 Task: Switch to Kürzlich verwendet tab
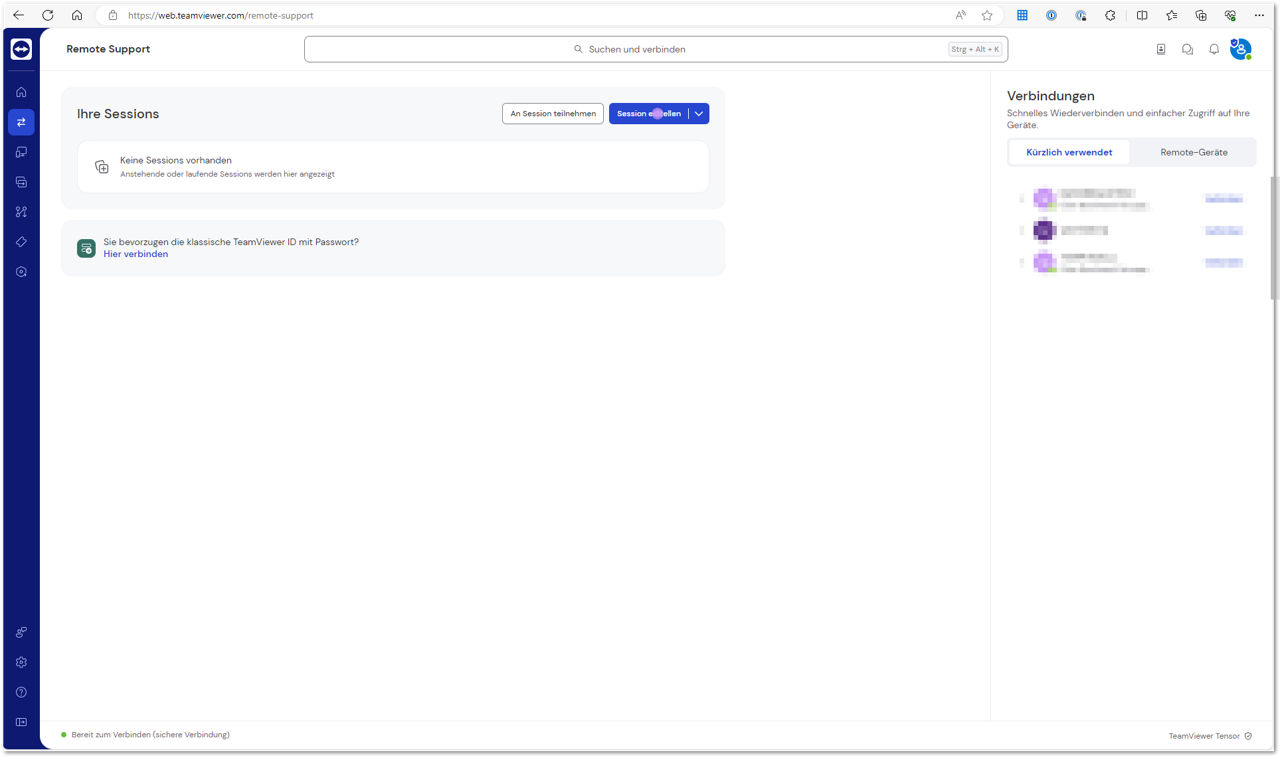click(1069, 152)
